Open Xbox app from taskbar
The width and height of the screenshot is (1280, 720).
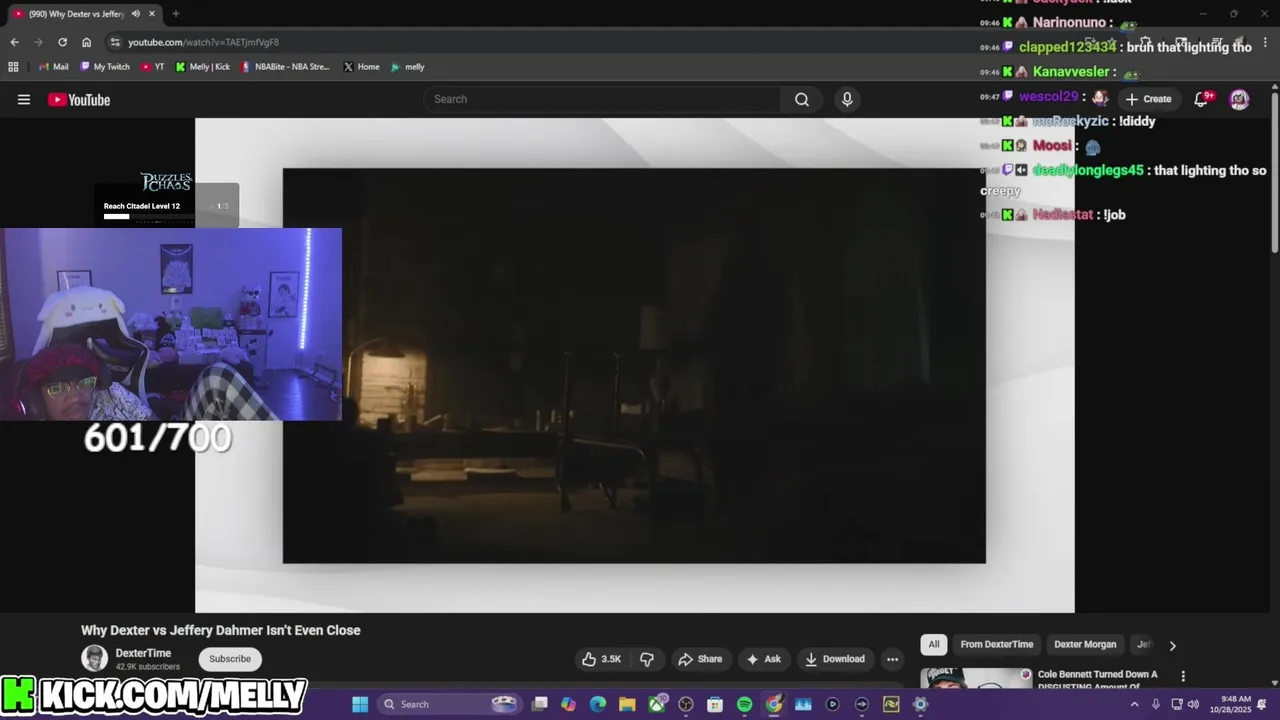tap(657, 704)
